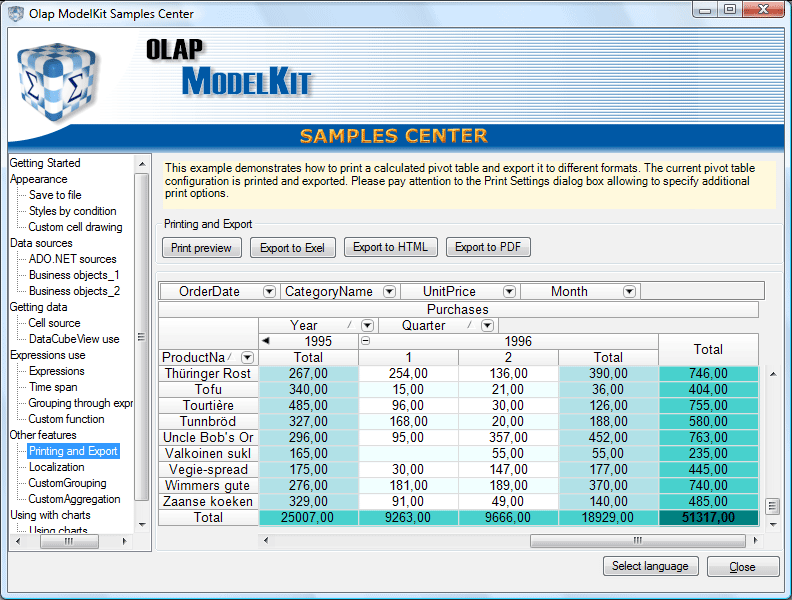Viewport: 792px width, 600px height.
Task: Select the Uncle Bob's Or row header
Action: pyautogui.click(x=208, y=437)
